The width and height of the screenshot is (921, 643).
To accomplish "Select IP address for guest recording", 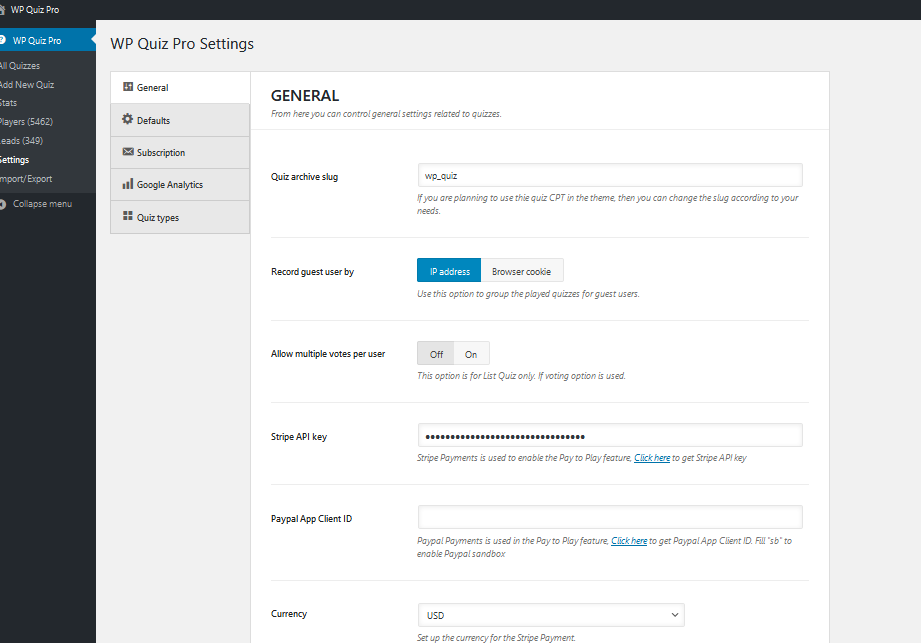I will [x=449, y=271].
